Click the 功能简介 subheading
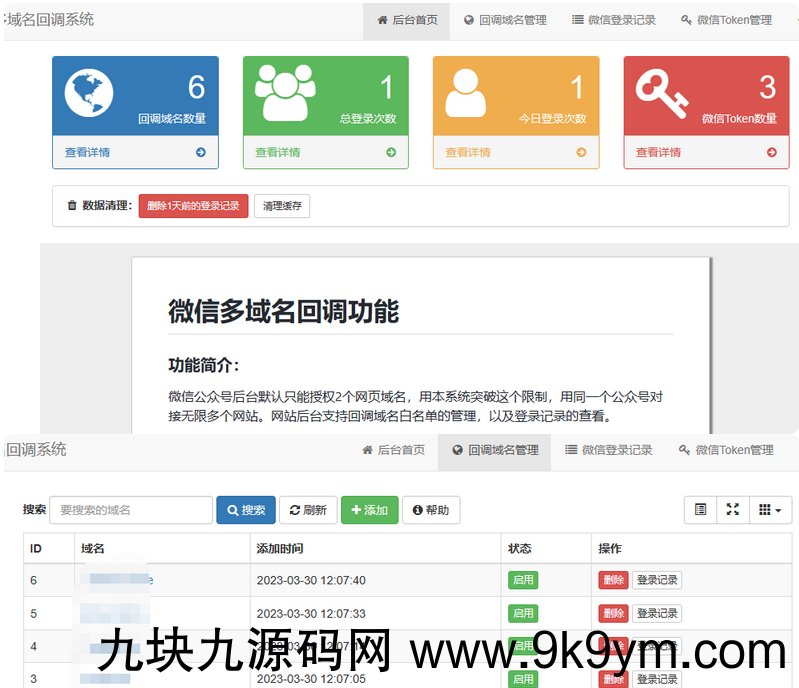This screenshot has width=799, height=688. click(x=204, y=365)
